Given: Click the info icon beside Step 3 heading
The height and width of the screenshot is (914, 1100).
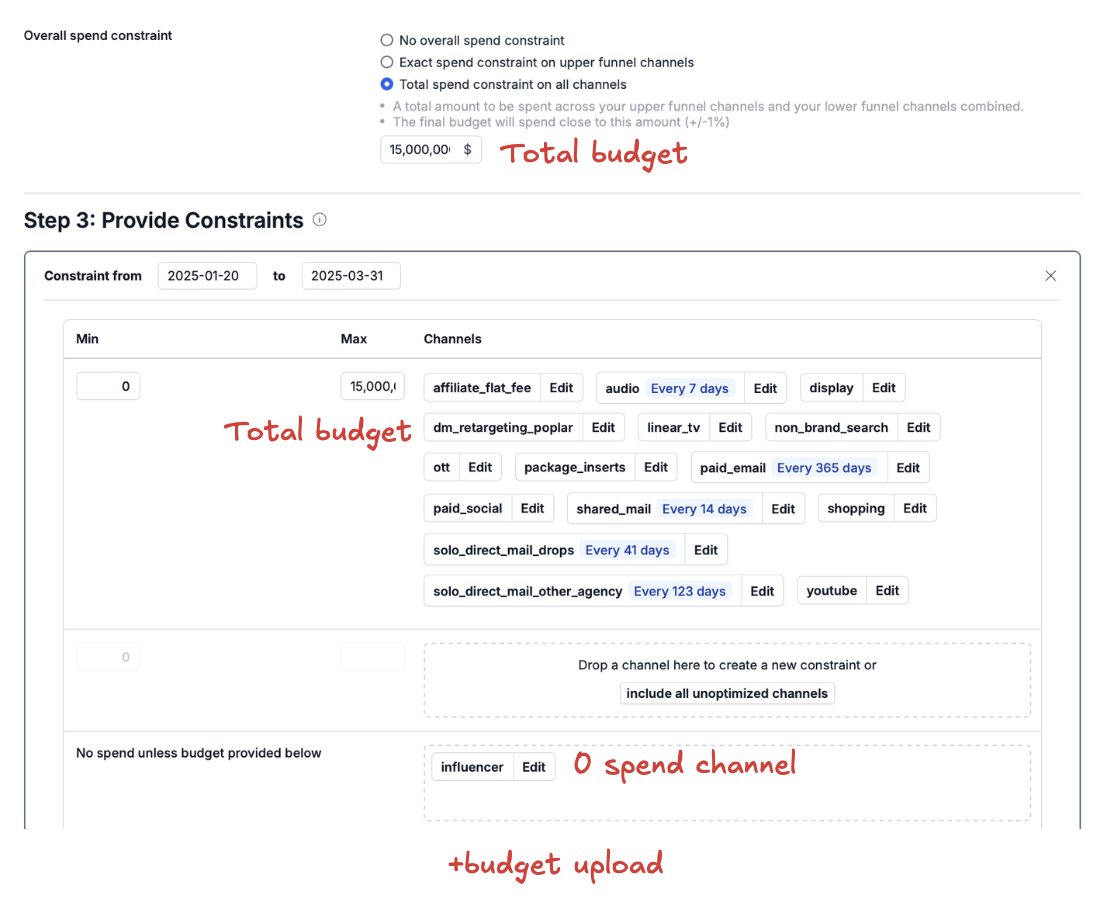Looking at the screenshot, I should coord(319,220).
